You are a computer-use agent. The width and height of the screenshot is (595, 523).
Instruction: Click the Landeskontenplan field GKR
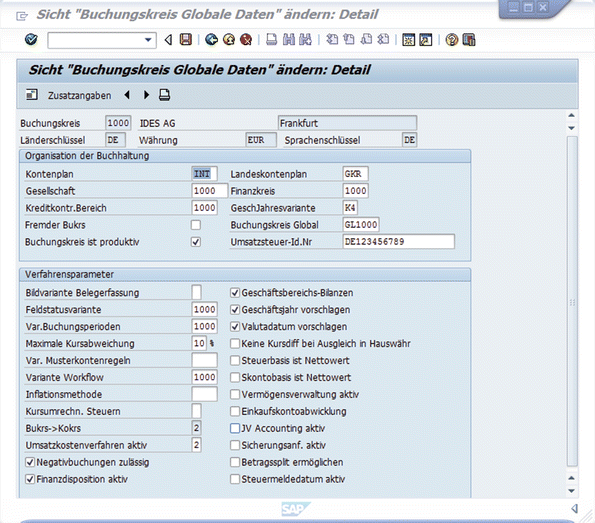click(x=355, y=174)
